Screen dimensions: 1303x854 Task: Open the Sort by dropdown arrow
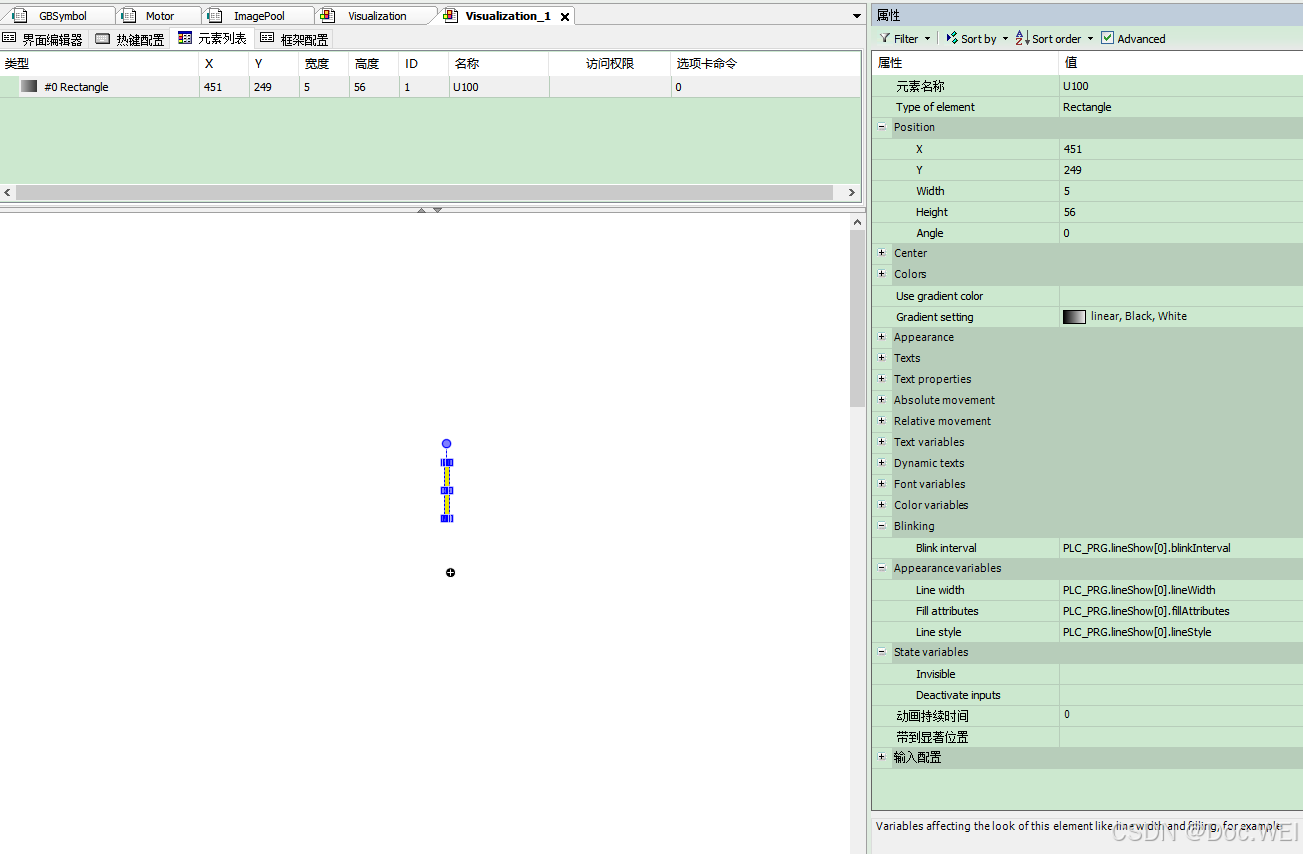pyautogui.click(x=1005, y=39)
